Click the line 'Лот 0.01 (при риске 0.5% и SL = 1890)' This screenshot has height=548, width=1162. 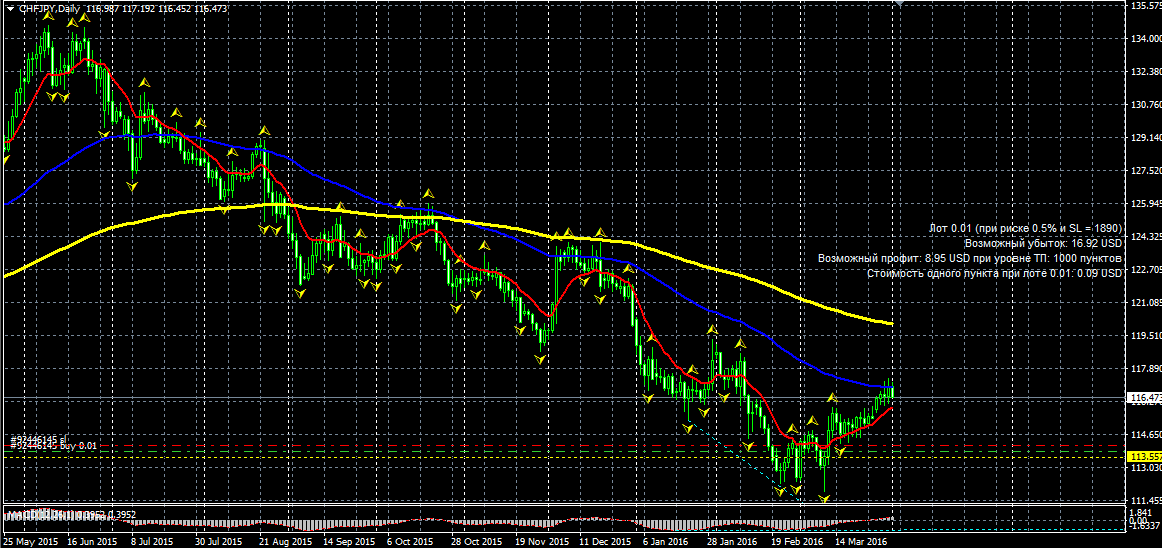click(1026, 228)
